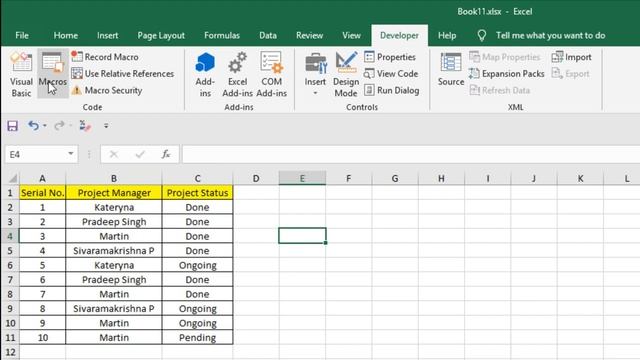Click the Enter formula checkmark
This screenshot has height=360, width=640.
click(140, 154)
